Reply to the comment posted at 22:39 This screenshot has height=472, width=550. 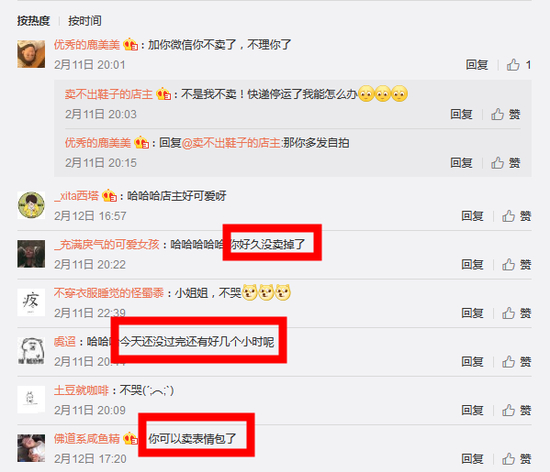(x=472, y=313)
